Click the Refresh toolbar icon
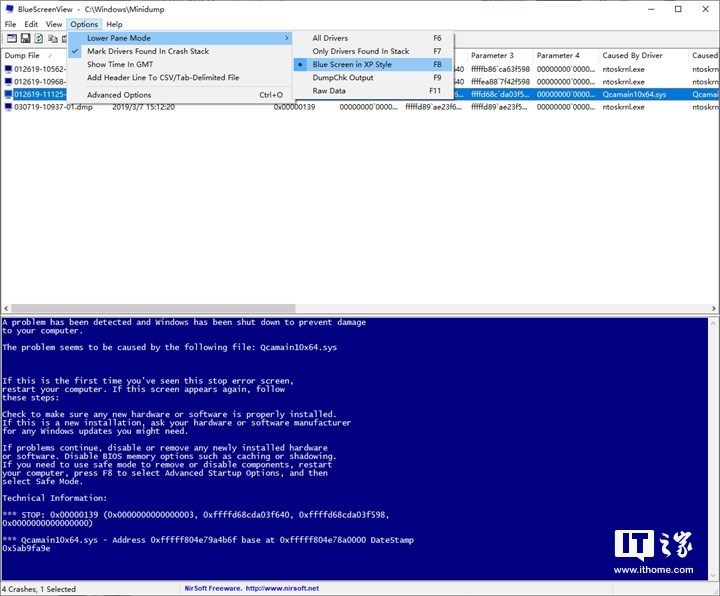Image resolution: width=720 pixels, height=596 pixels. coord(38,38)
